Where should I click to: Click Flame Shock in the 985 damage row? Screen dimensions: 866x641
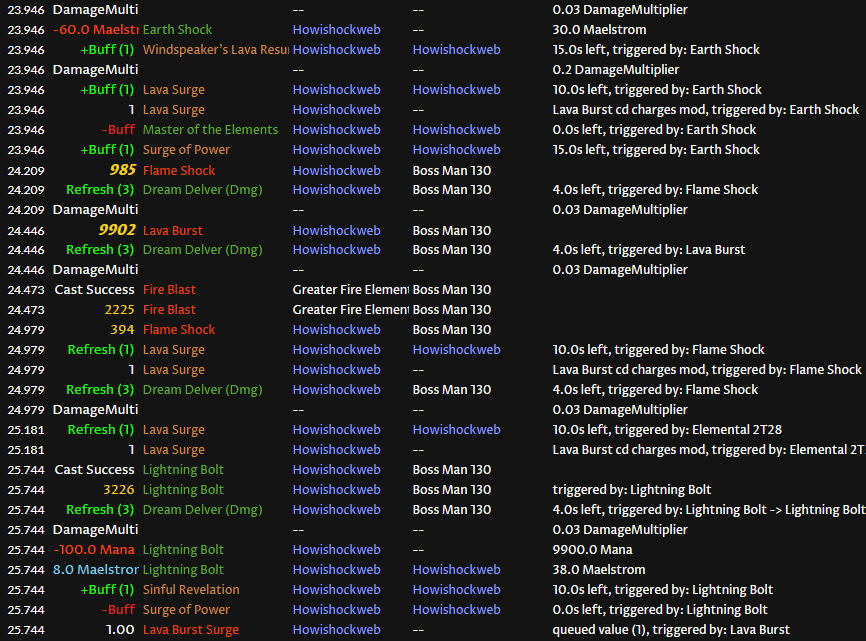pyautogui.click(x=179, y=171)
